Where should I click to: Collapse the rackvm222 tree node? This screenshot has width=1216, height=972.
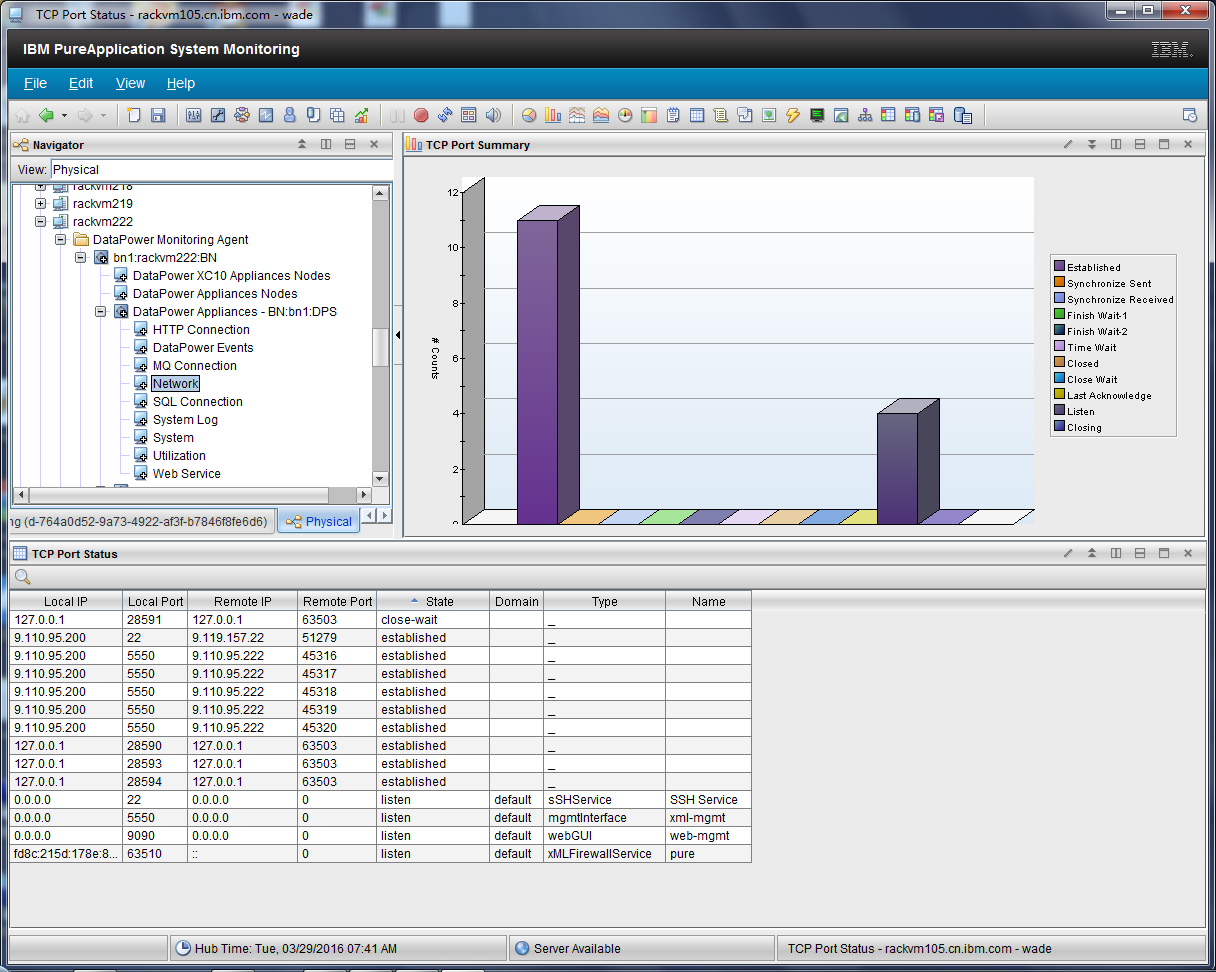41,221
